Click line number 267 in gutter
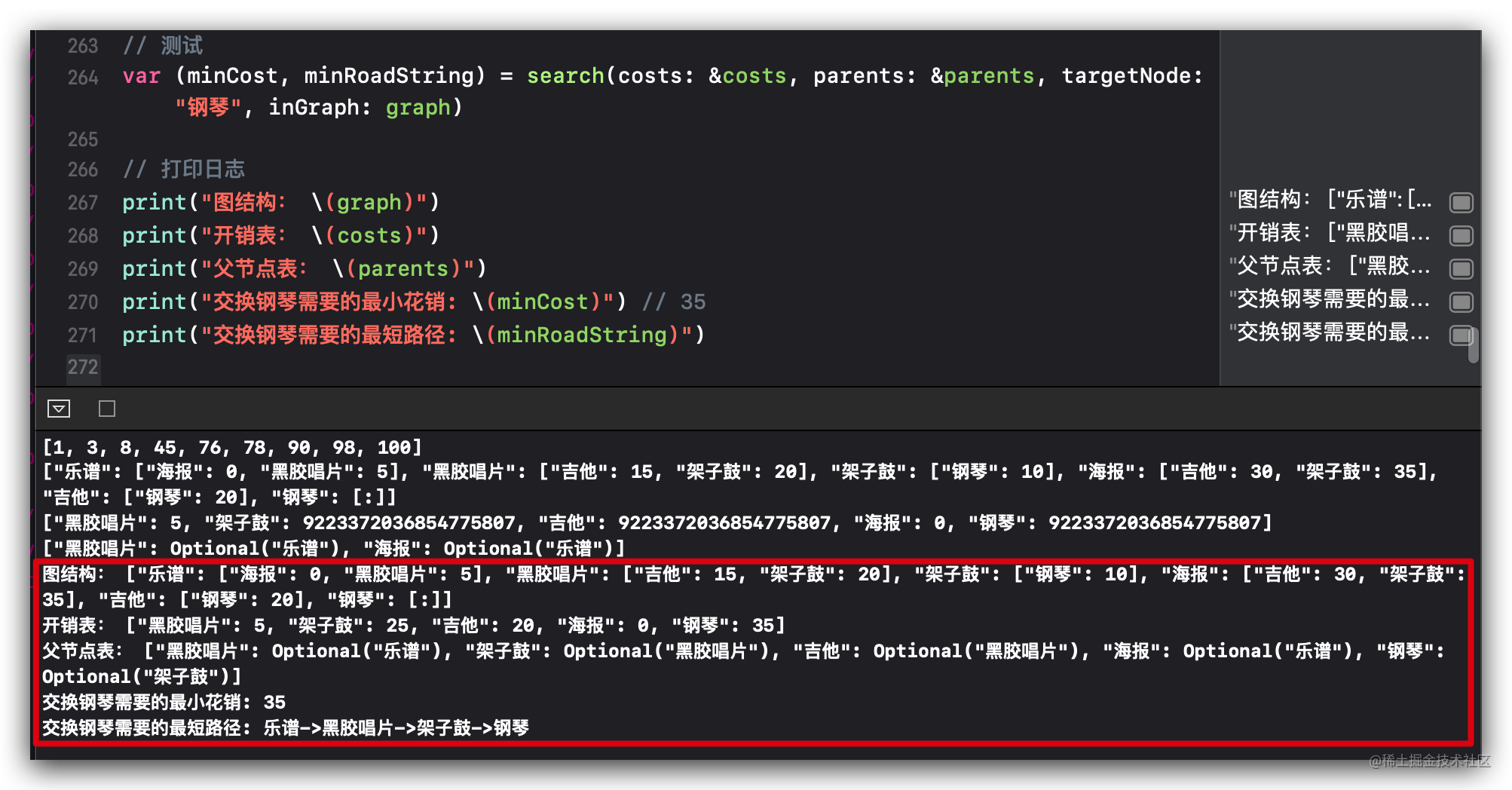This screenshot has height=790, width=1512. (x=83, y=202)
